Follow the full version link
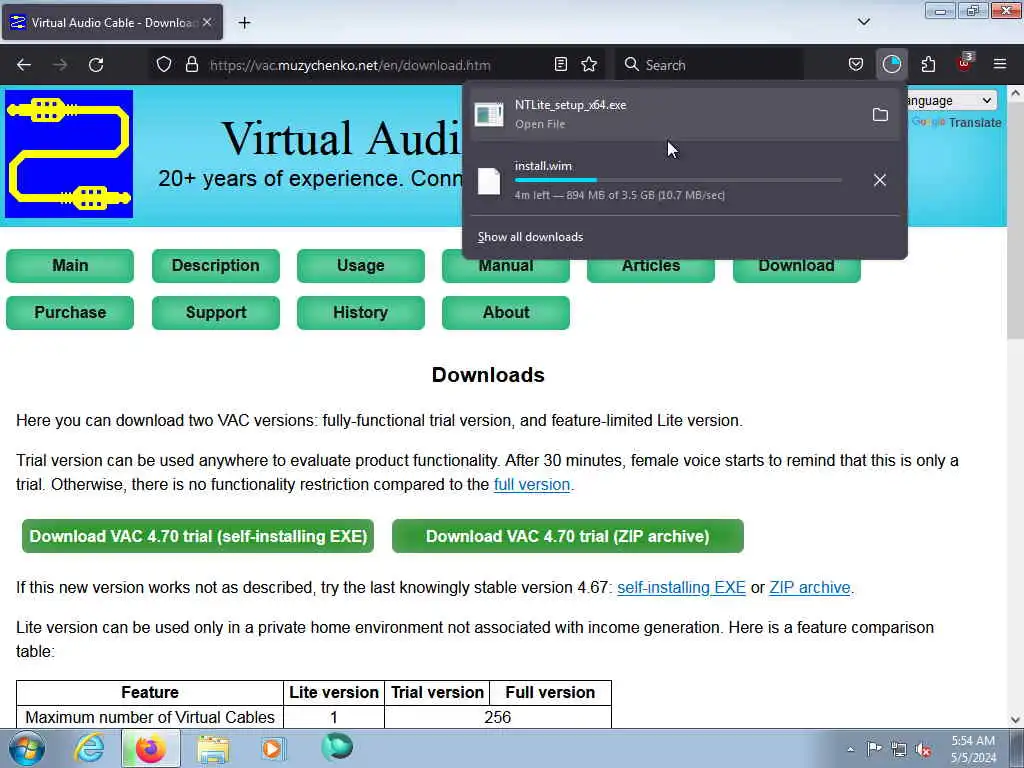 click(532, 485)
